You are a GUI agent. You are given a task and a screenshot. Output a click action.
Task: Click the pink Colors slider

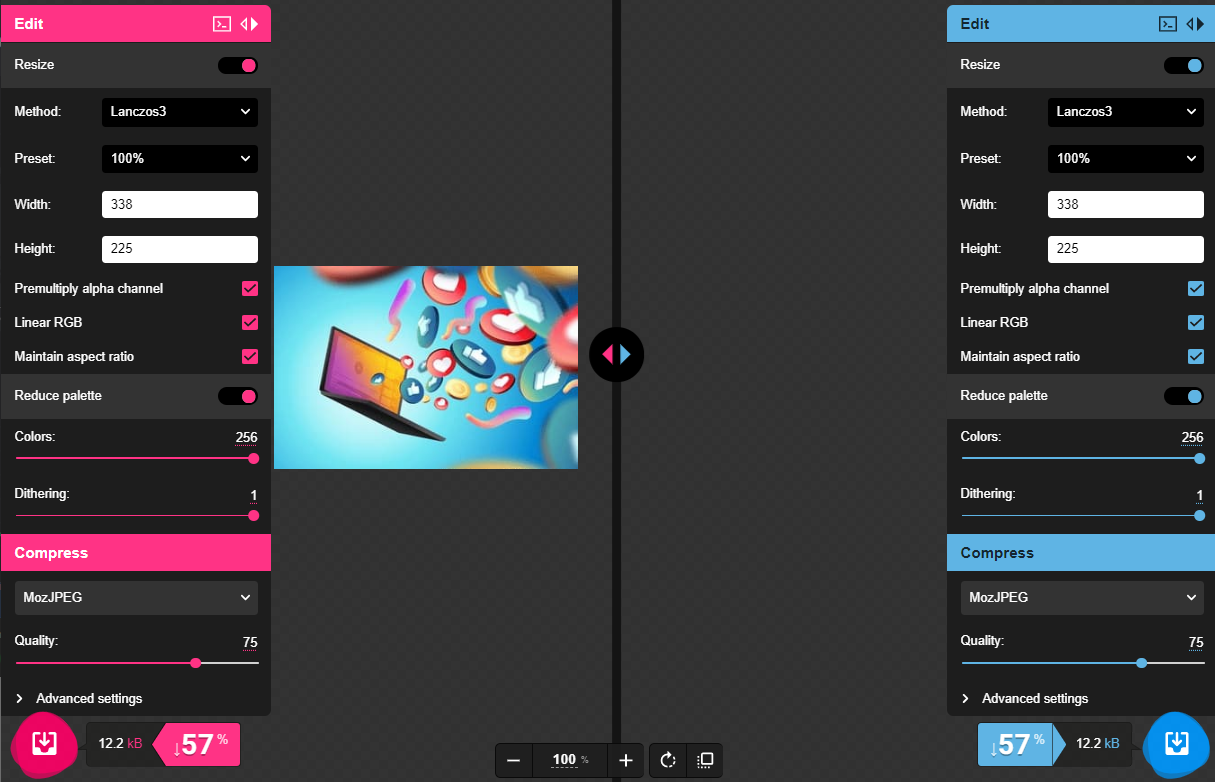pyautogui.click(x=137, y=459)
